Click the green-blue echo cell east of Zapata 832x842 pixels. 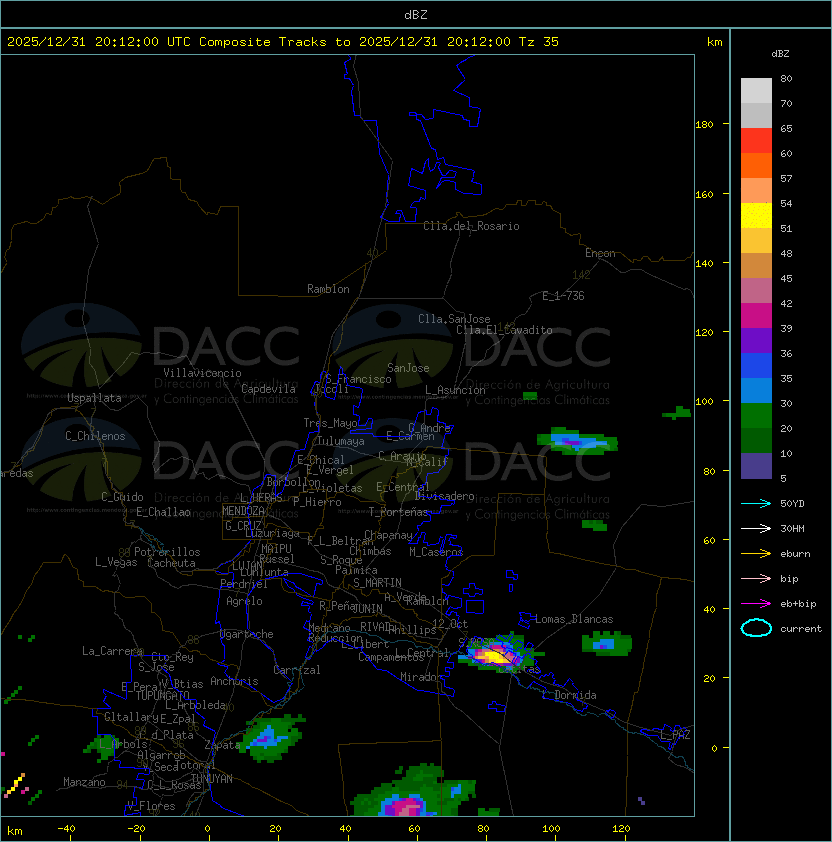click(271, 737)
